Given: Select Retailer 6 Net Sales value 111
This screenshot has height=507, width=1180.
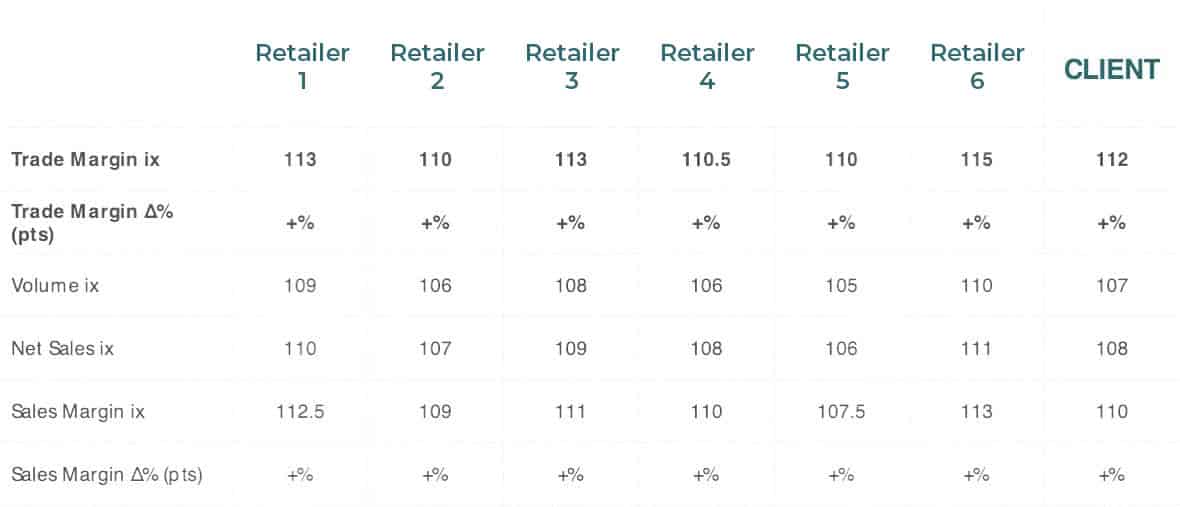Looking at the screenshot, I should click(977, 348).
